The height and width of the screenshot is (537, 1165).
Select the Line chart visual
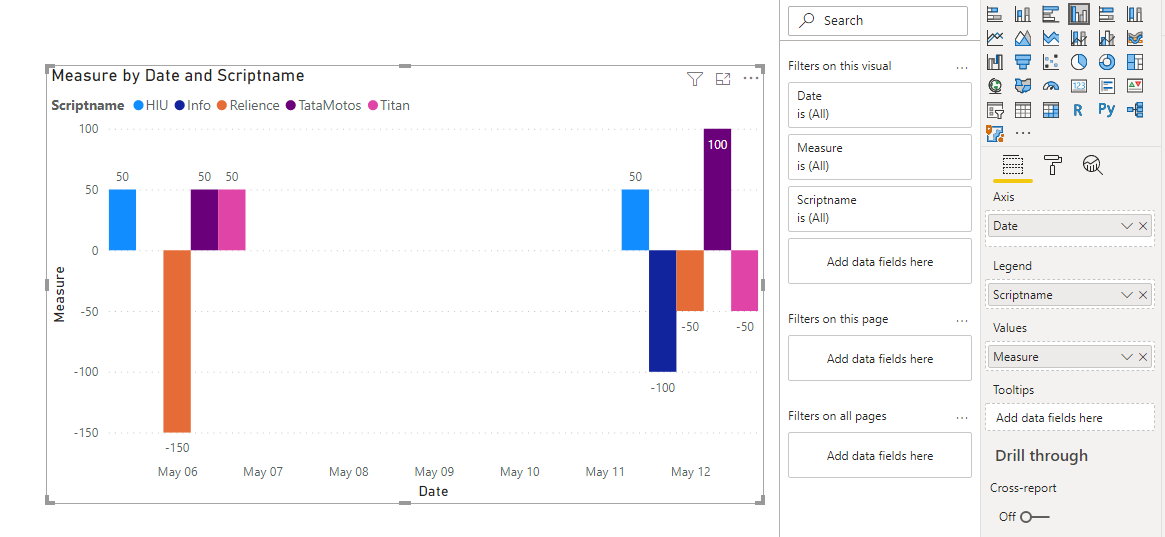click(x=996, y=37)
